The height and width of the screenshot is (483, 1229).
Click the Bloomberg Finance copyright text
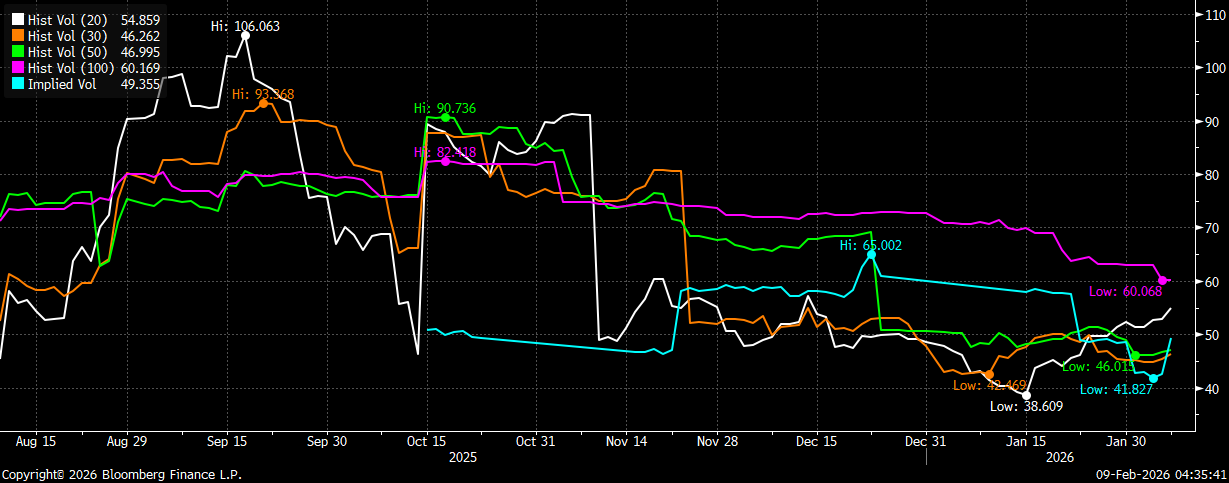pos(121,475)
